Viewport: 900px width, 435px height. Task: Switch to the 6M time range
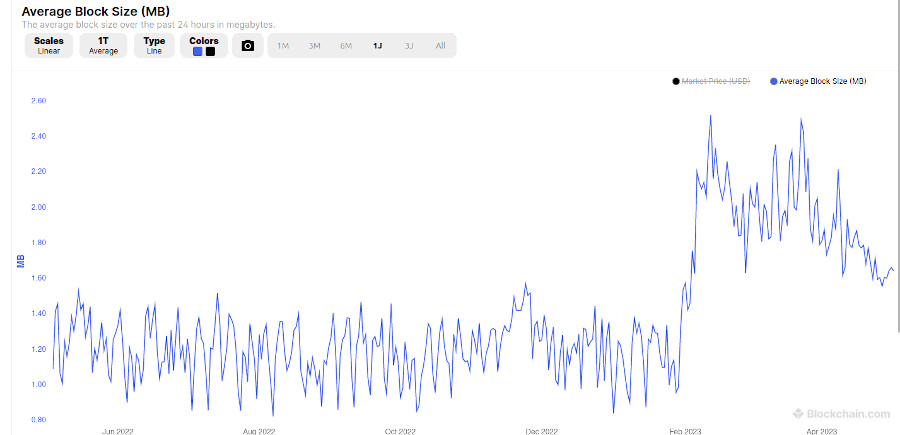(x=346, y=46)
